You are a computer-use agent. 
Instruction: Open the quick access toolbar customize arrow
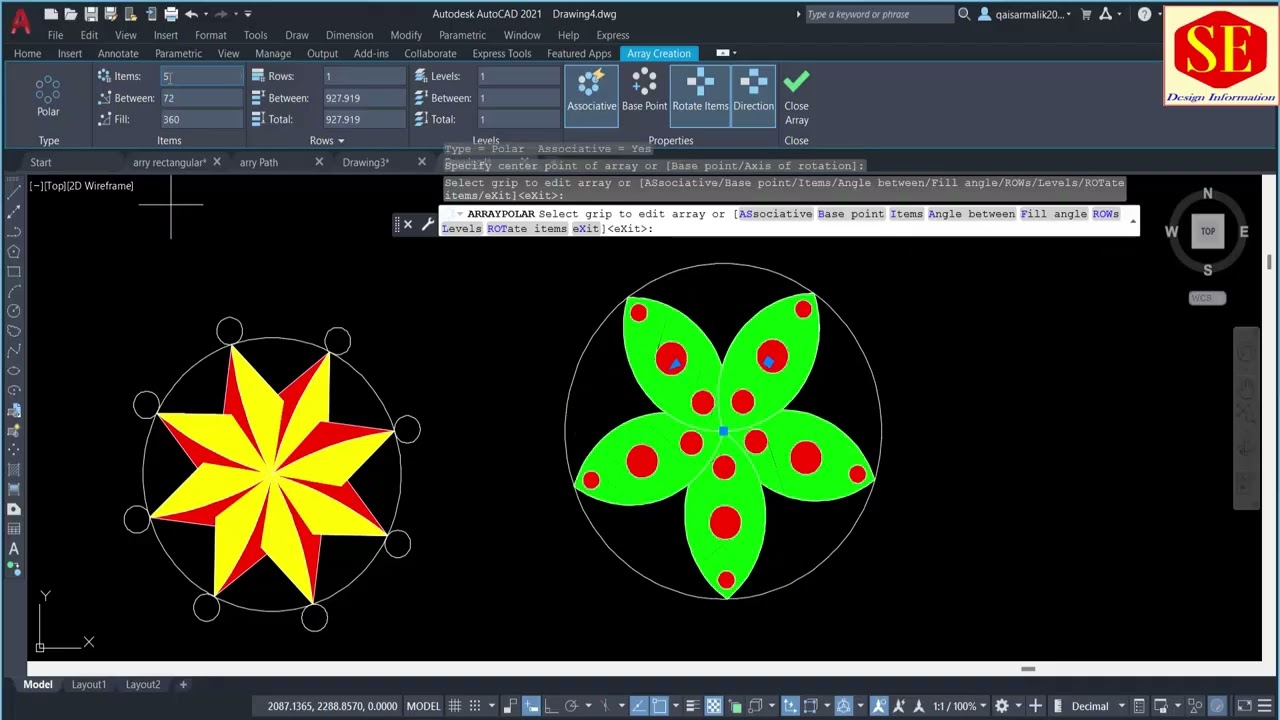point(248,14)
